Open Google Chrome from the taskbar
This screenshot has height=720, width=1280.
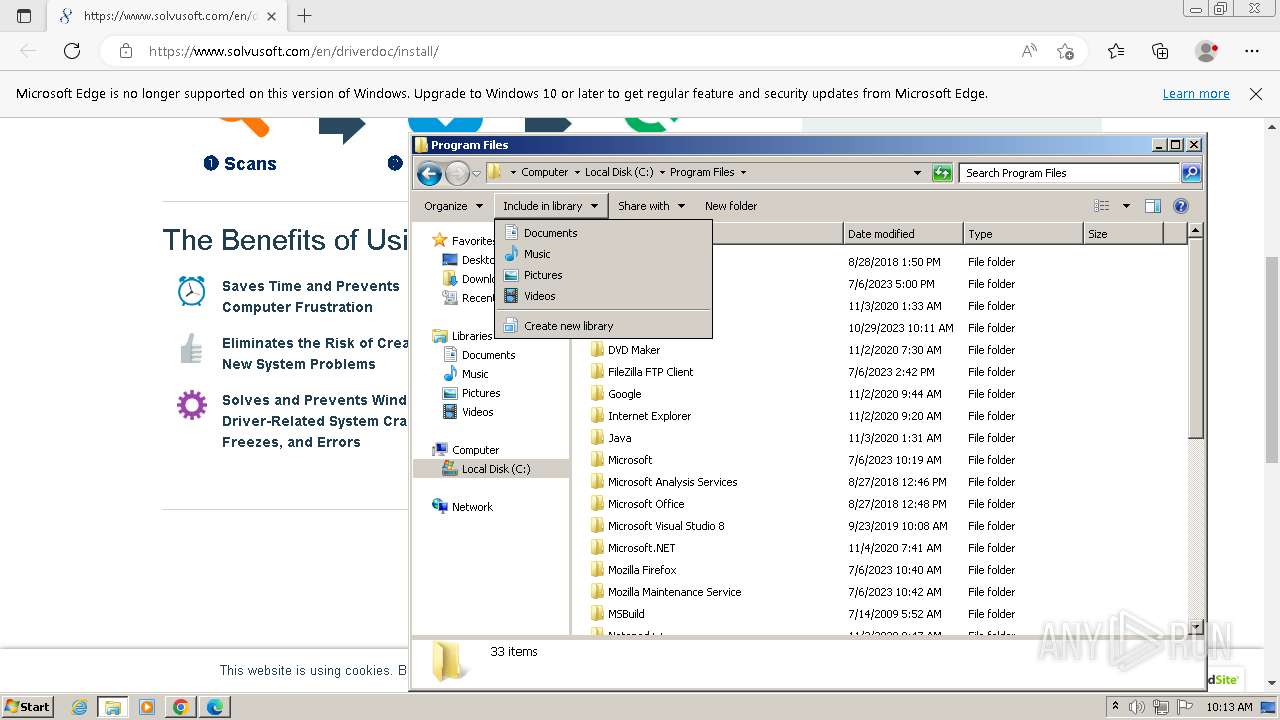[x=181, y=707]
